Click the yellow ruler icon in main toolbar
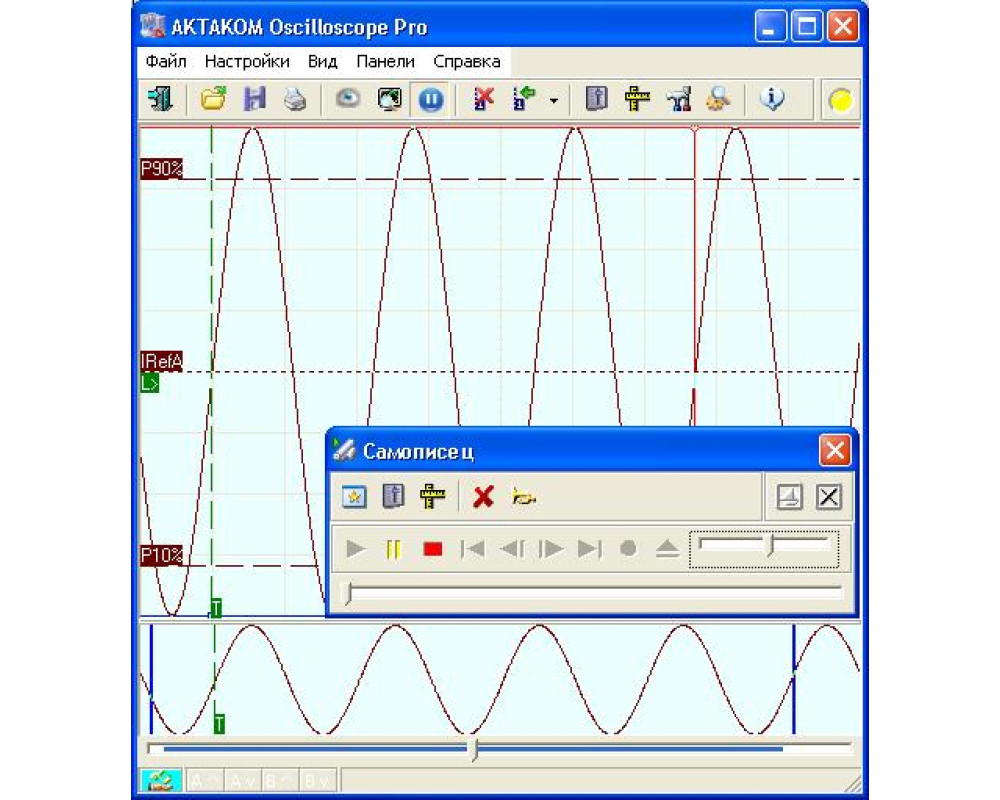 click(637, 99)
